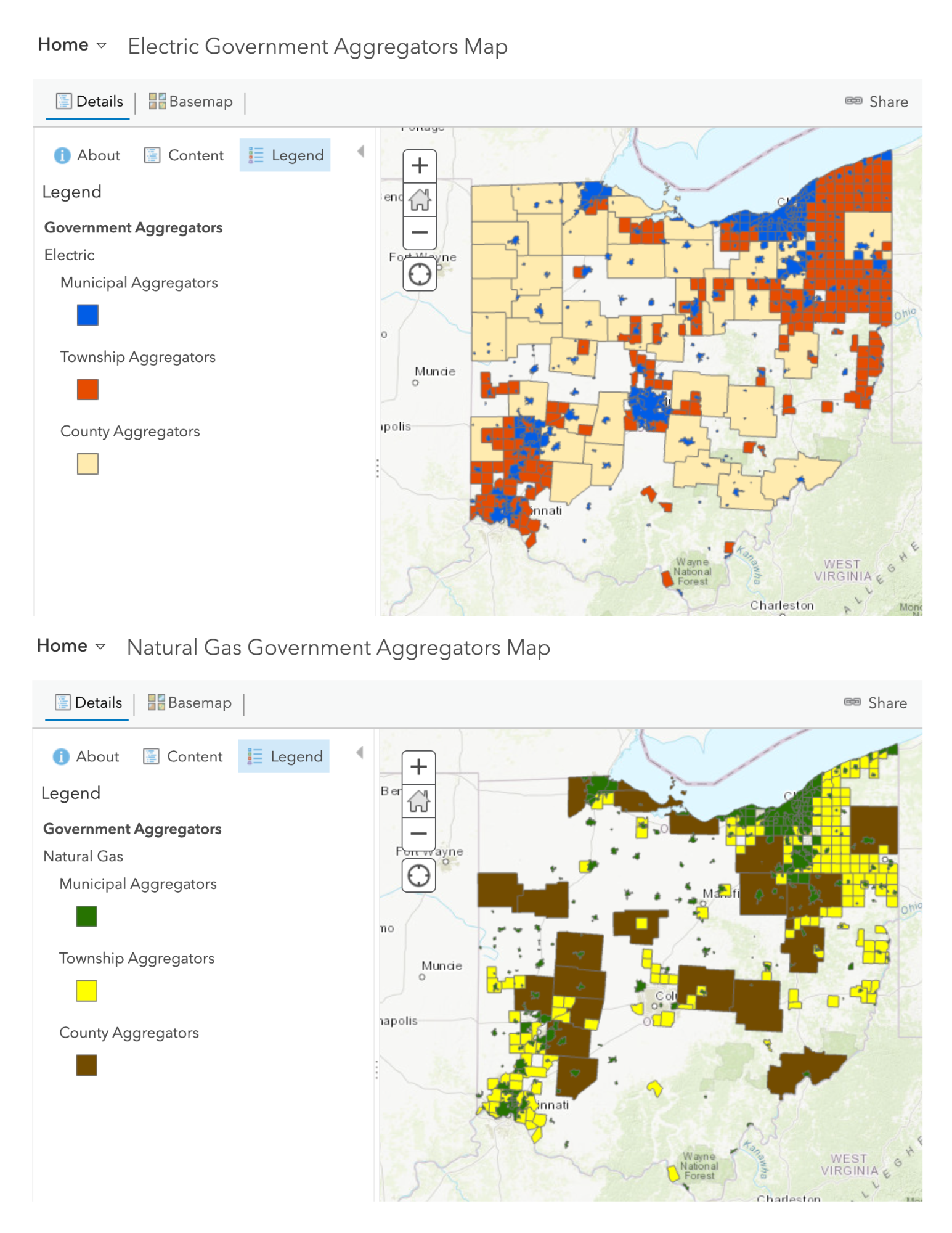This screenshot has width=952, height=1233.
Task: Collapse the Electric map legend side panel
Action: 361,151
